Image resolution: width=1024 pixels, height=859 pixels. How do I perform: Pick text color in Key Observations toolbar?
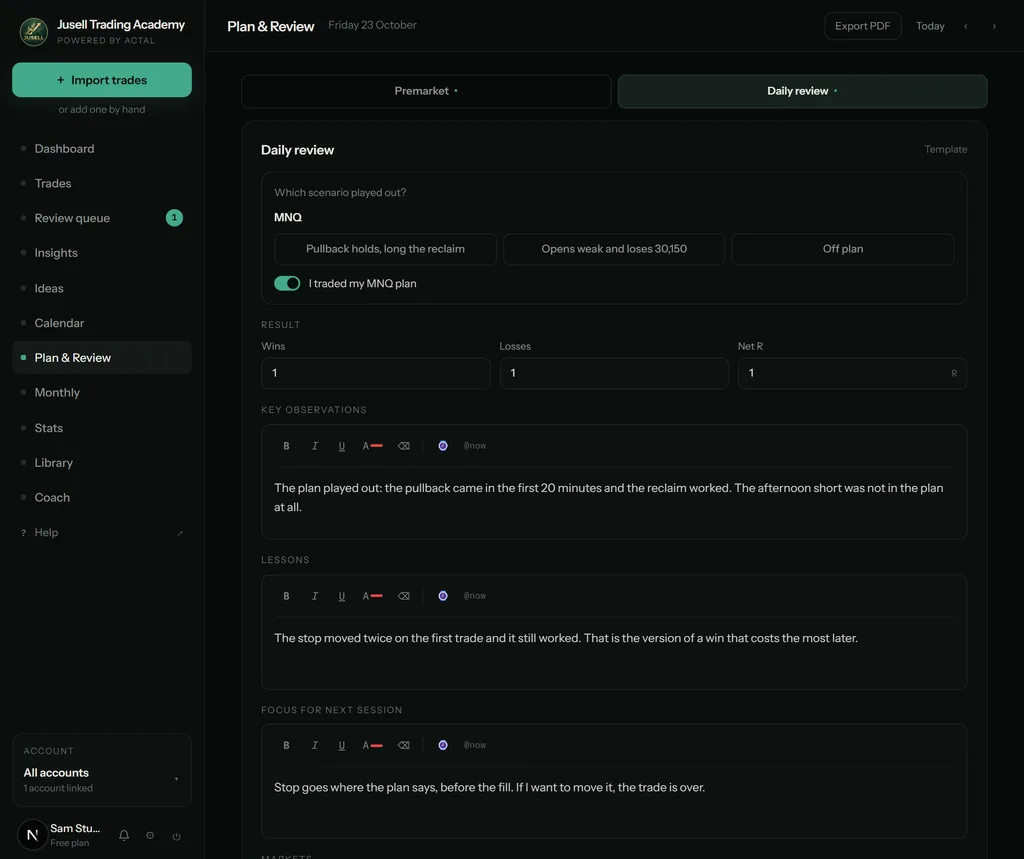point(372,446)
